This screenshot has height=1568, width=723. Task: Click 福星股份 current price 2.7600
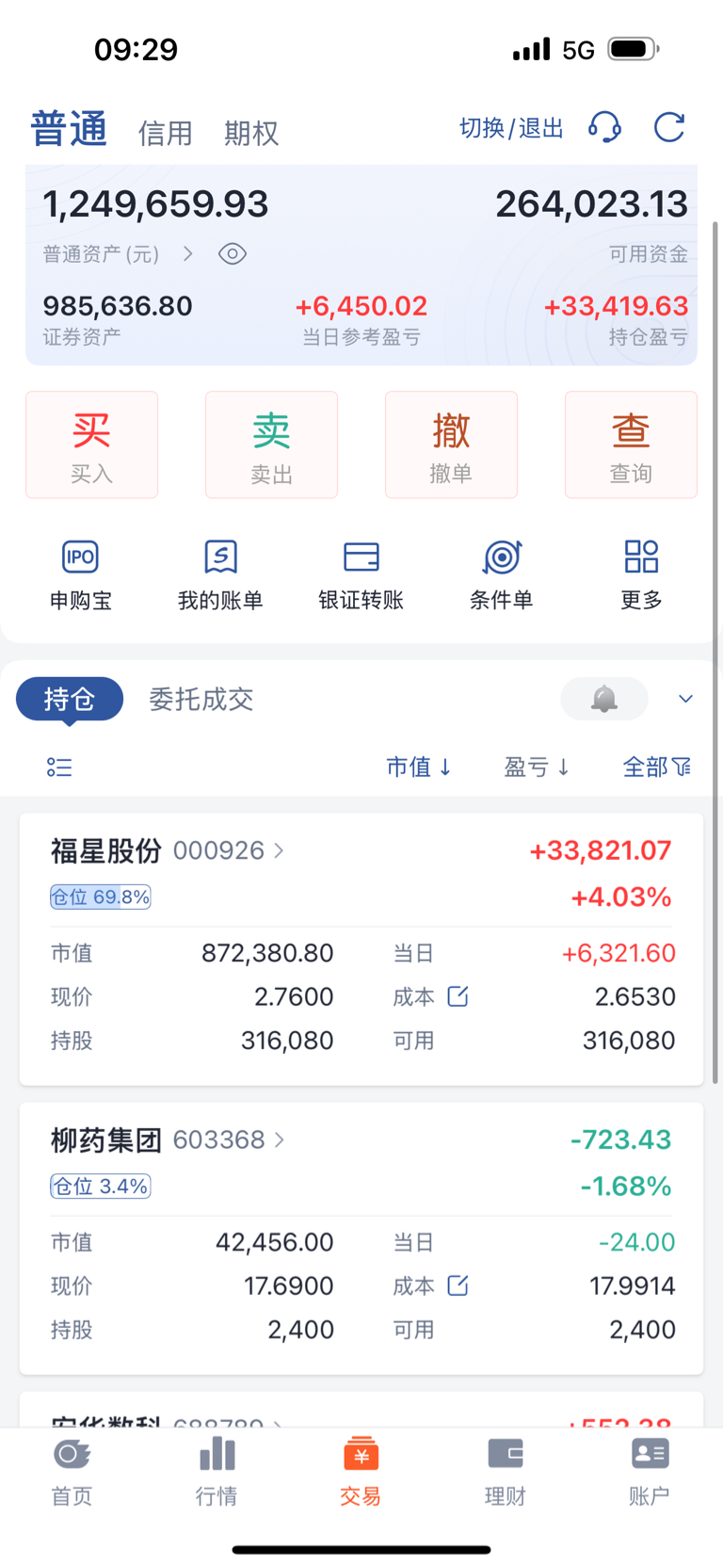tap(294, 996)
